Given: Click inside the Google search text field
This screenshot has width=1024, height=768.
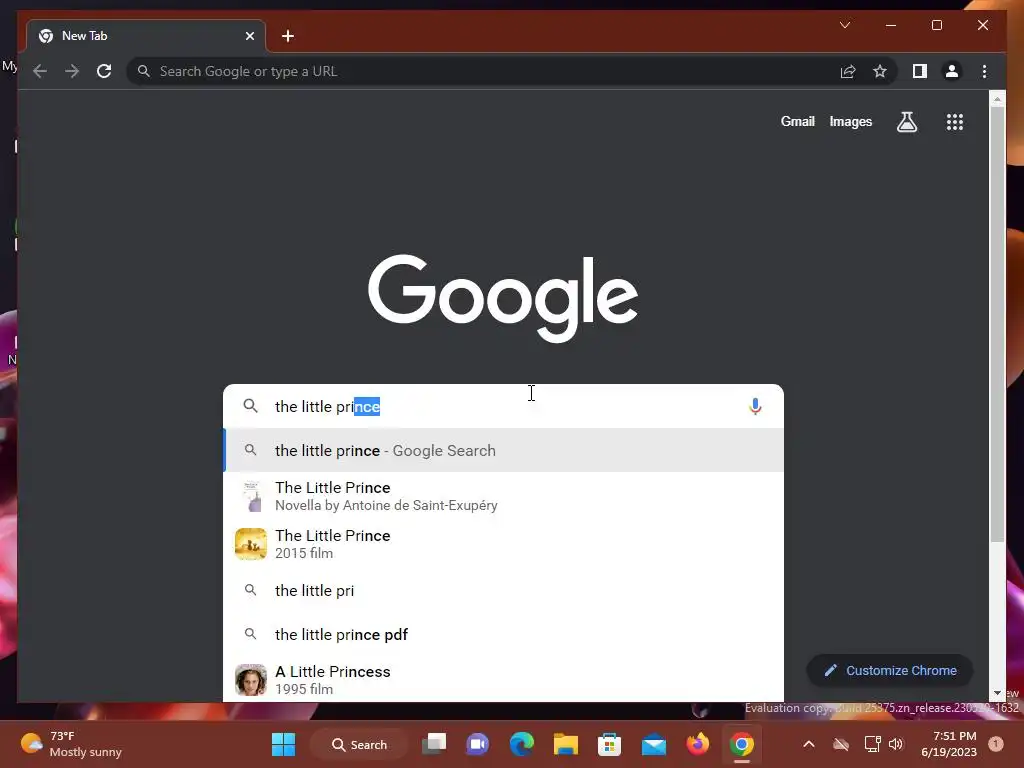Looking at the screenshot, I should pos(503,406).
